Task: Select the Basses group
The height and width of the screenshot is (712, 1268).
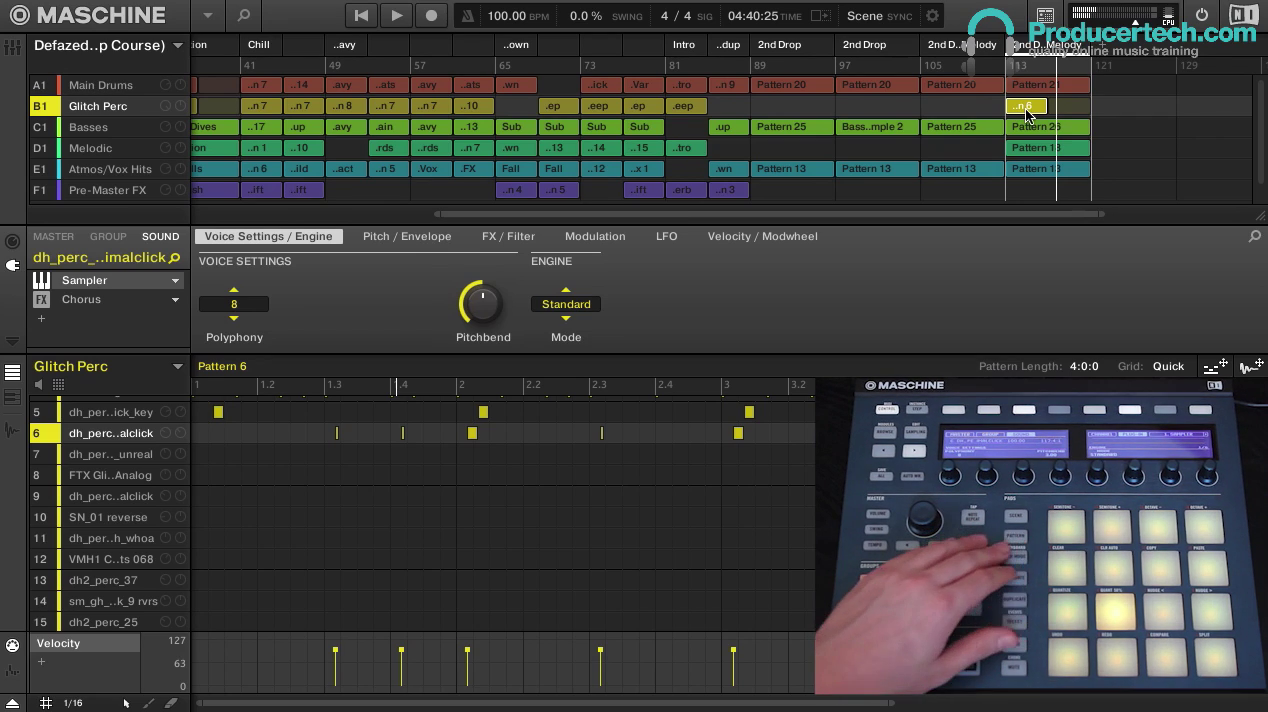Action: click(88, 127)
